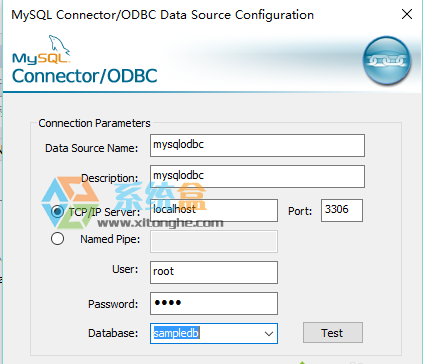Click the Data Source Name label

click(x=91, y=148)
